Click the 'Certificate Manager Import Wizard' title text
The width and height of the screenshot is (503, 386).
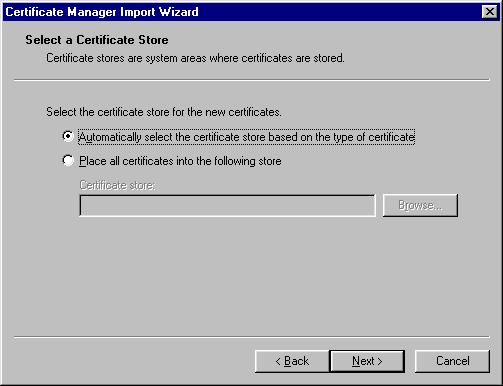tap(102, 12)
